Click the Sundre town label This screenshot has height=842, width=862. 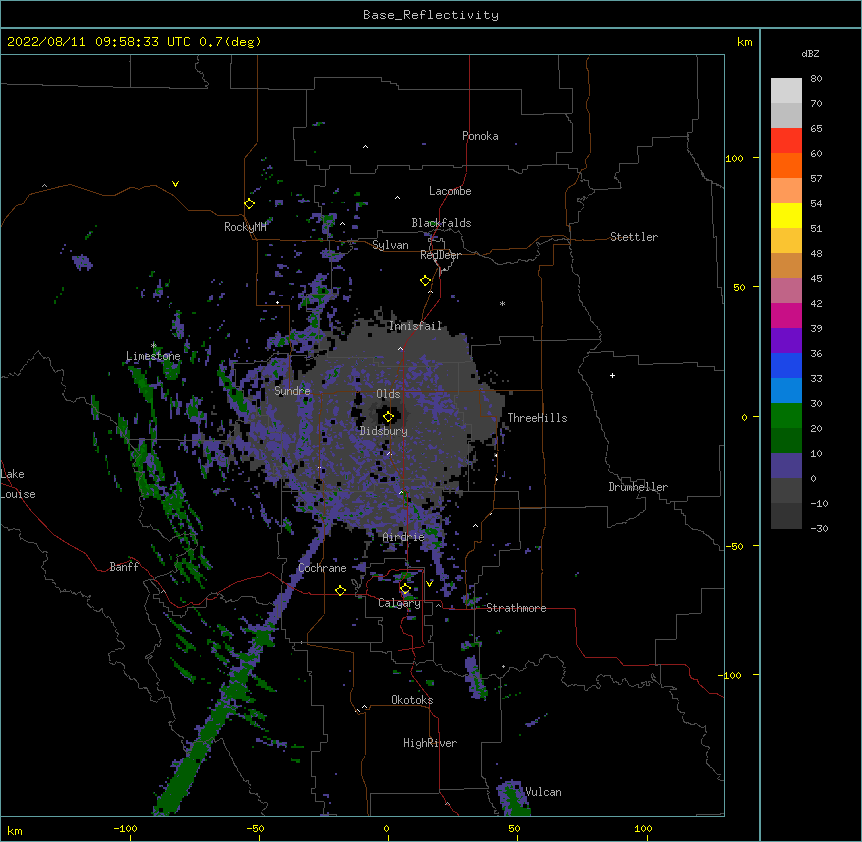(x=292, y=391)
